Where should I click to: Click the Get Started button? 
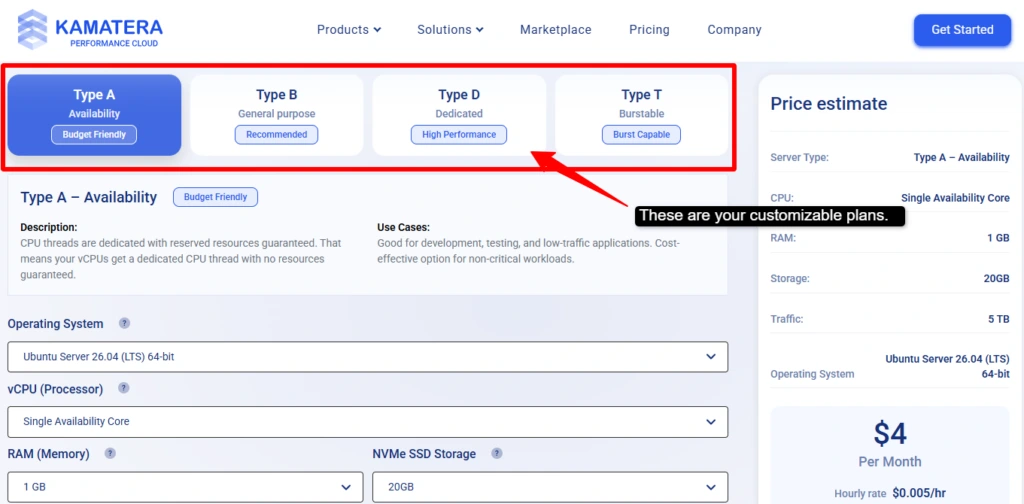(962, 30)
